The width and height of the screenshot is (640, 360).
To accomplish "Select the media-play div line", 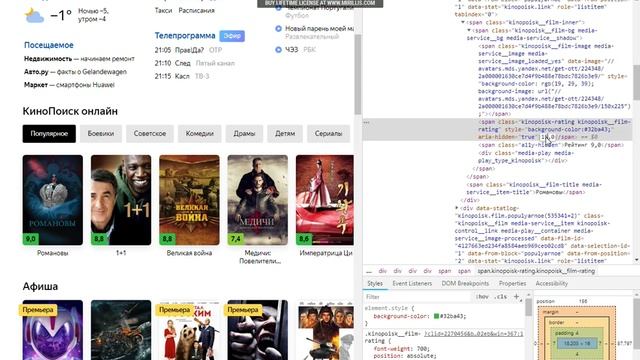I will coord(527,157).
